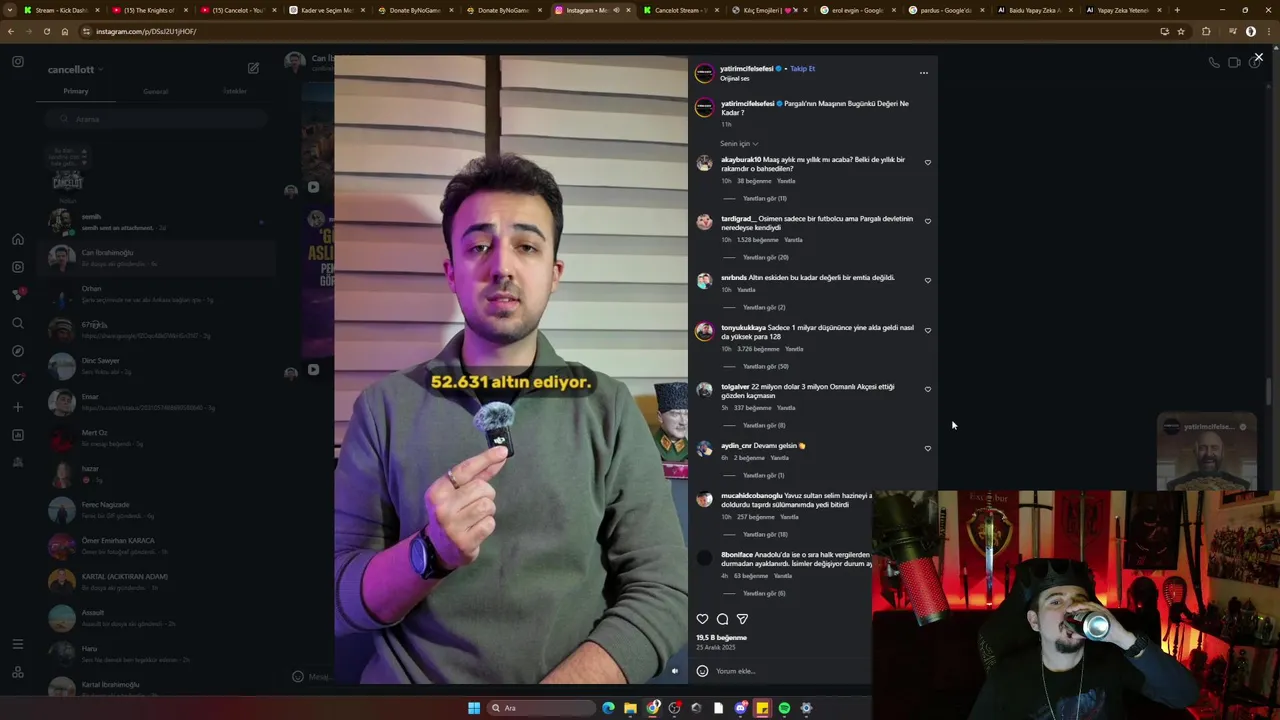Pause the reel video by clicking it

pos(511,369)
